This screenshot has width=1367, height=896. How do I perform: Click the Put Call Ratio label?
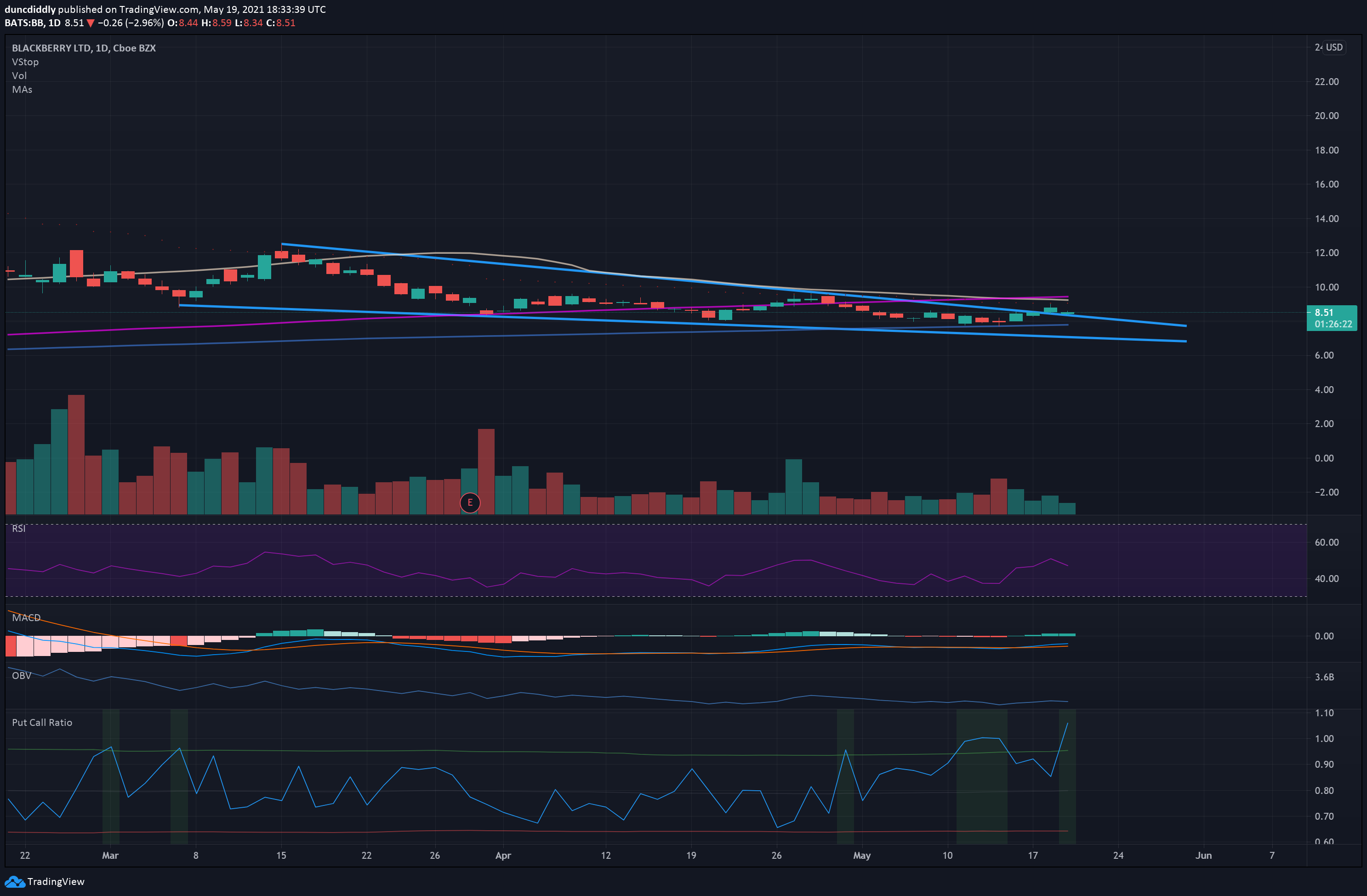tap(42, 723)
